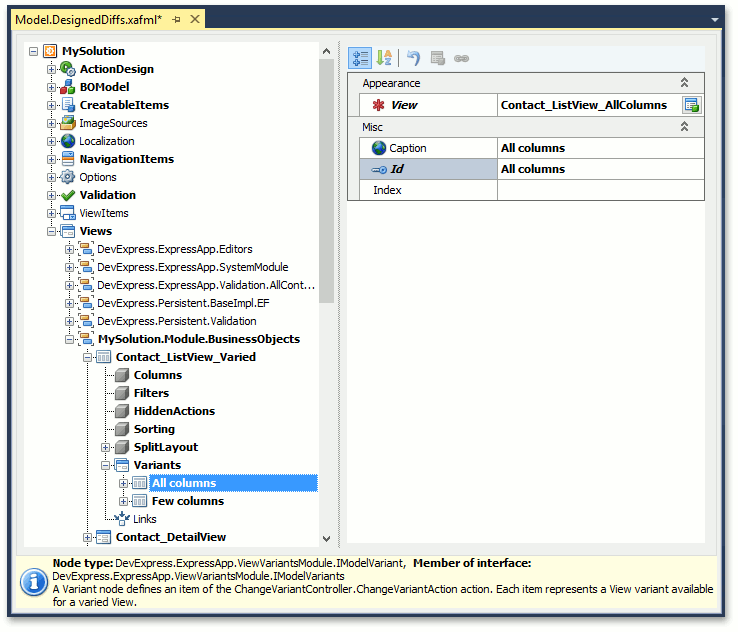Click the undo/reset differences toolbar icon
Viewport: 738px width, 632px height.
[413, 58]
